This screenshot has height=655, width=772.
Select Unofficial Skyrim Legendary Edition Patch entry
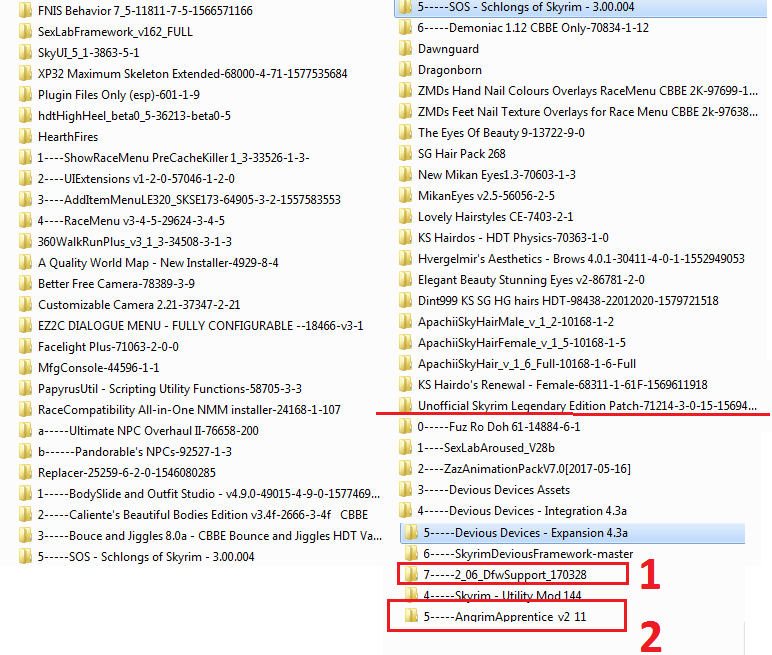pos(587,406)
